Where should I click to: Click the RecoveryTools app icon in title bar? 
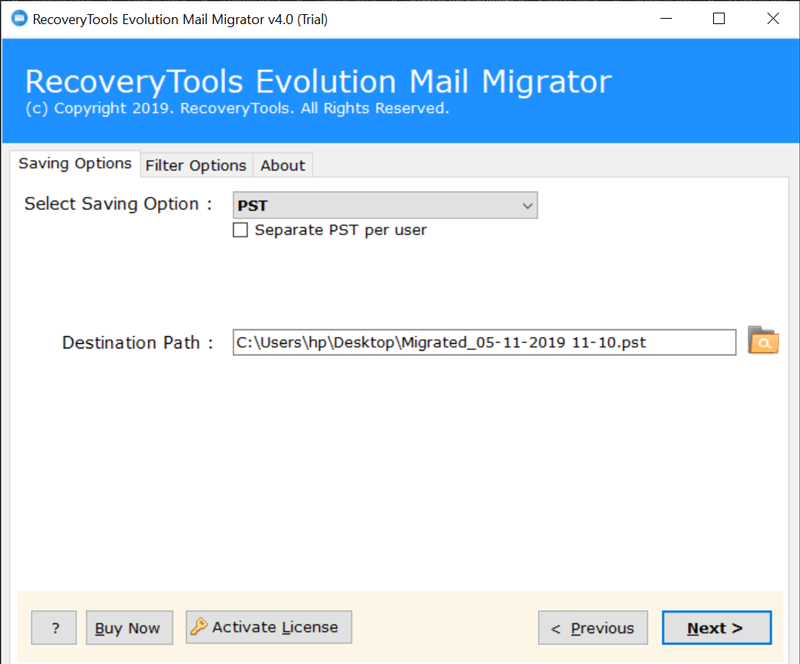coord(19,19)
